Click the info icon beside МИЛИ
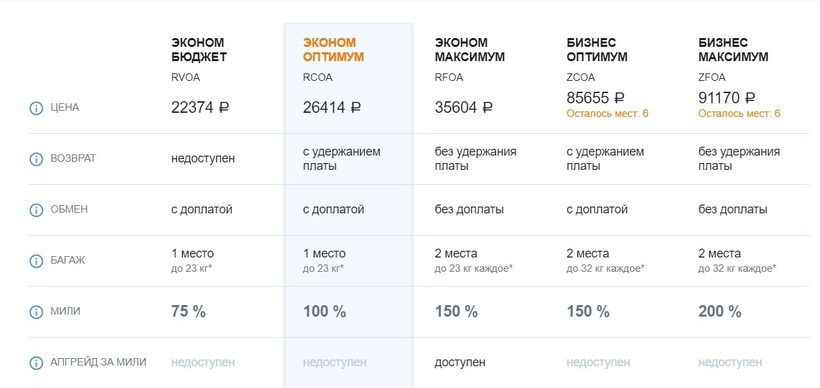The width and height of the screenshot is (820, 388). 36,312
